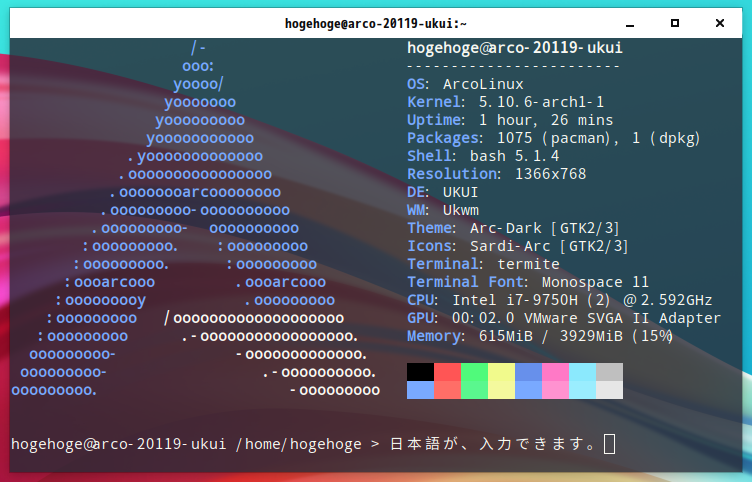The height and width of the screenshot is (482, 752).
Task: Click the 'DE: UKUI' line
Action: click(x=443, y=192)
